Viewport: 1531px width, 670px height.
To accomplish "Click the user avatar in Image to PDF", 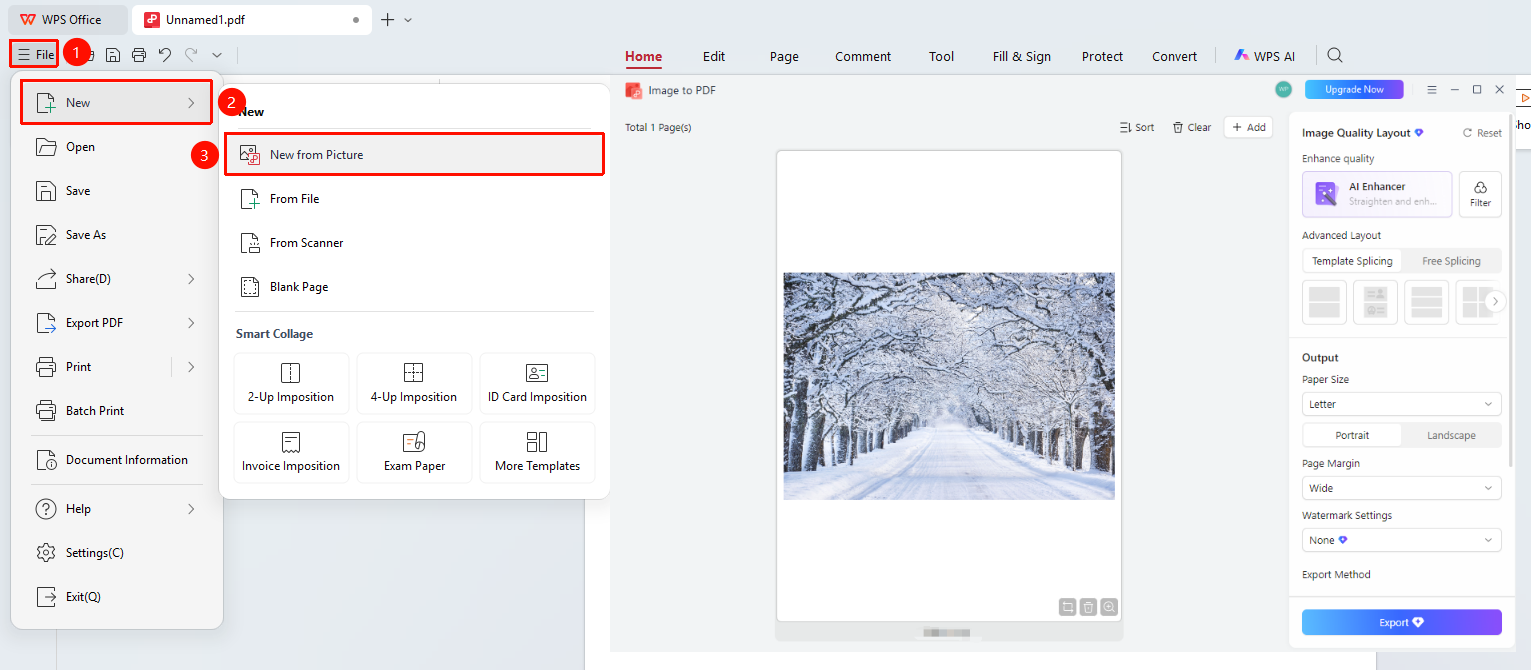I will click(1283, 90).
